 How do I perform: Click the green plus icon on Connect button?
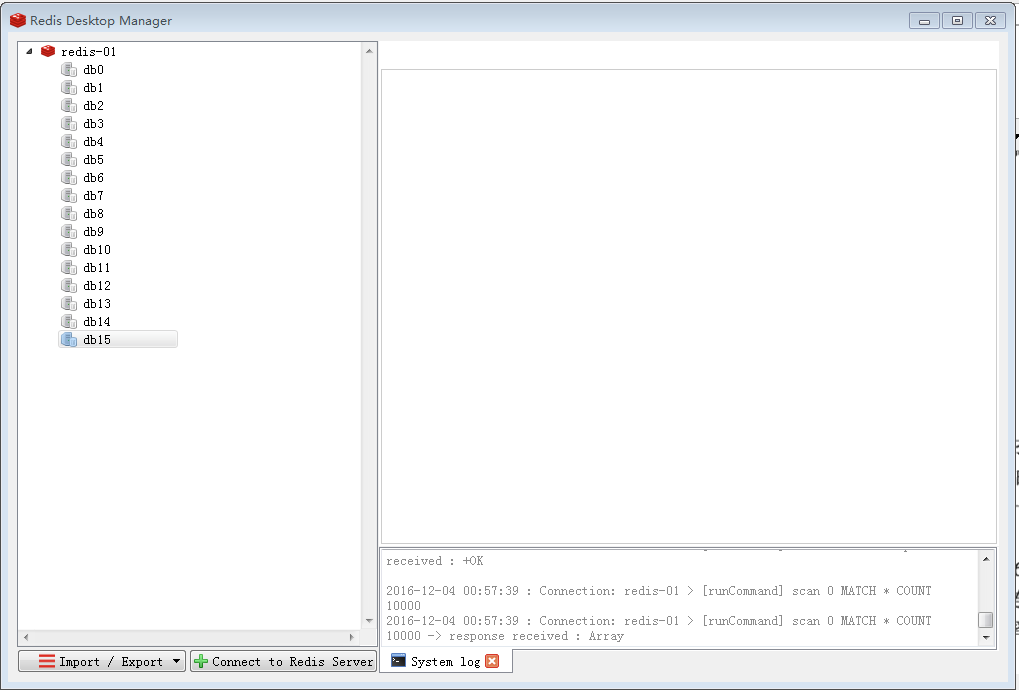[201, 661]
